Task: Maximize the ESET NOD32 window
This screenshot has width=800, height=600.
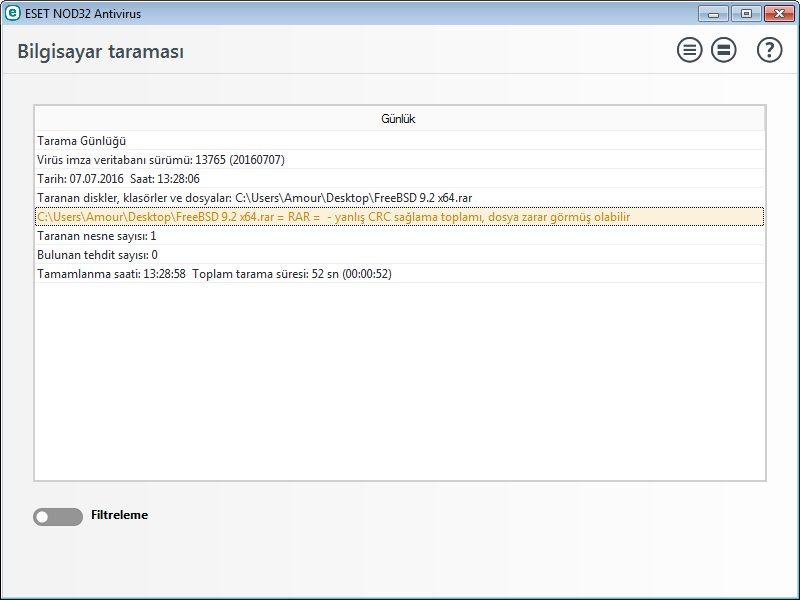Action: pyautogui.click(x=746, y=14)
